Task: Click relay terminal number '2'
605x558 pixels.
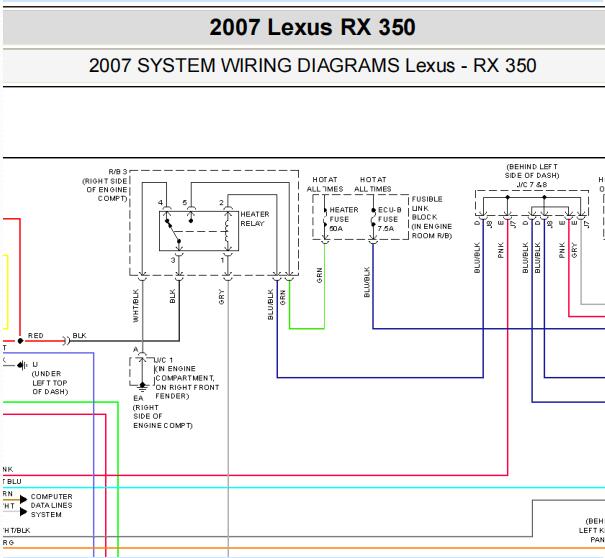Action: [221, 203]
